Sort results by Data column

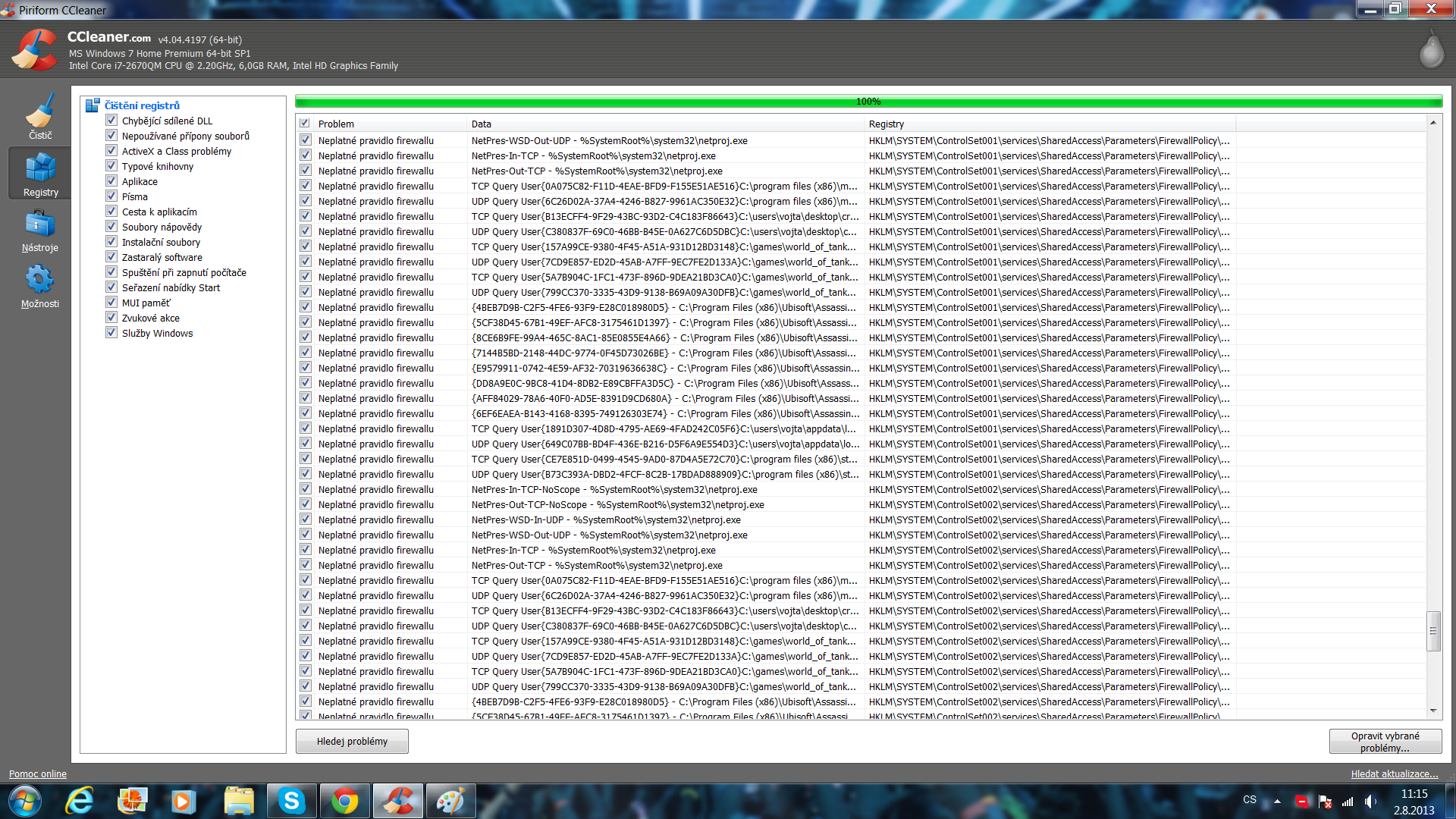666,124
